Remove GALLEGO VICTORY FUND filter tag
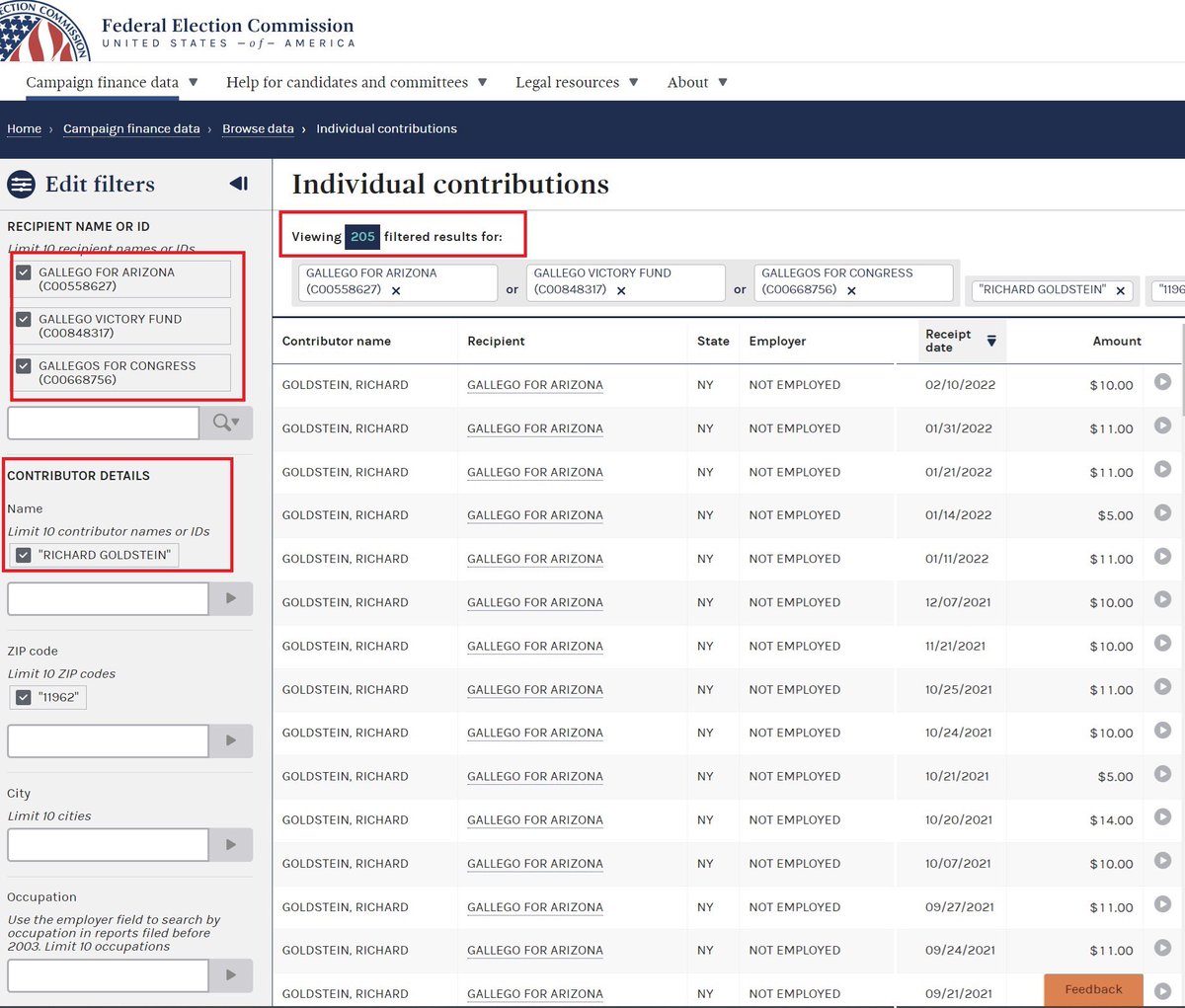The height and width of the screenshot is (1008, 1185). tap(621, 291)
